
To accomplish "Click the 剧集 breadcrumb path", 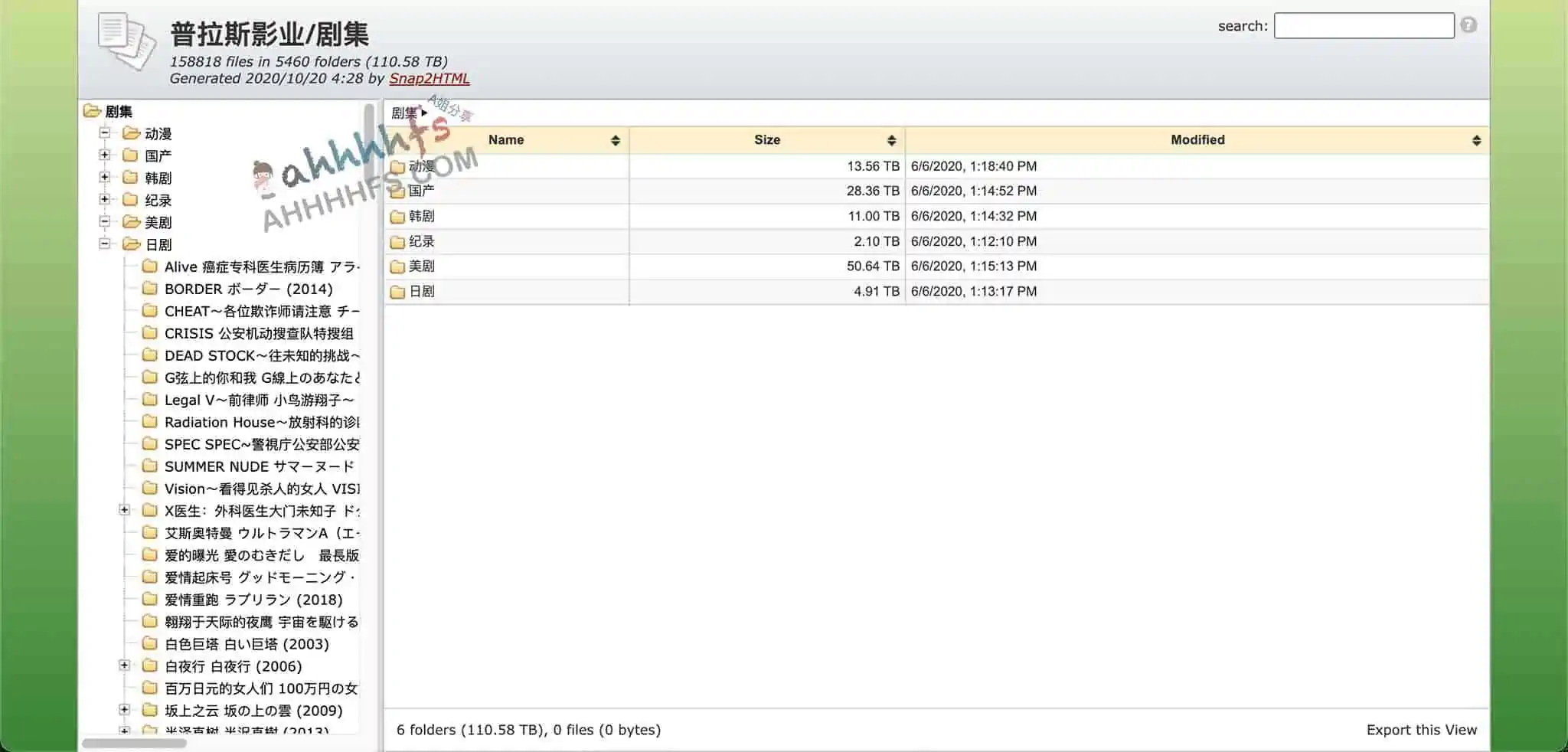I will (x=404, y=113).
